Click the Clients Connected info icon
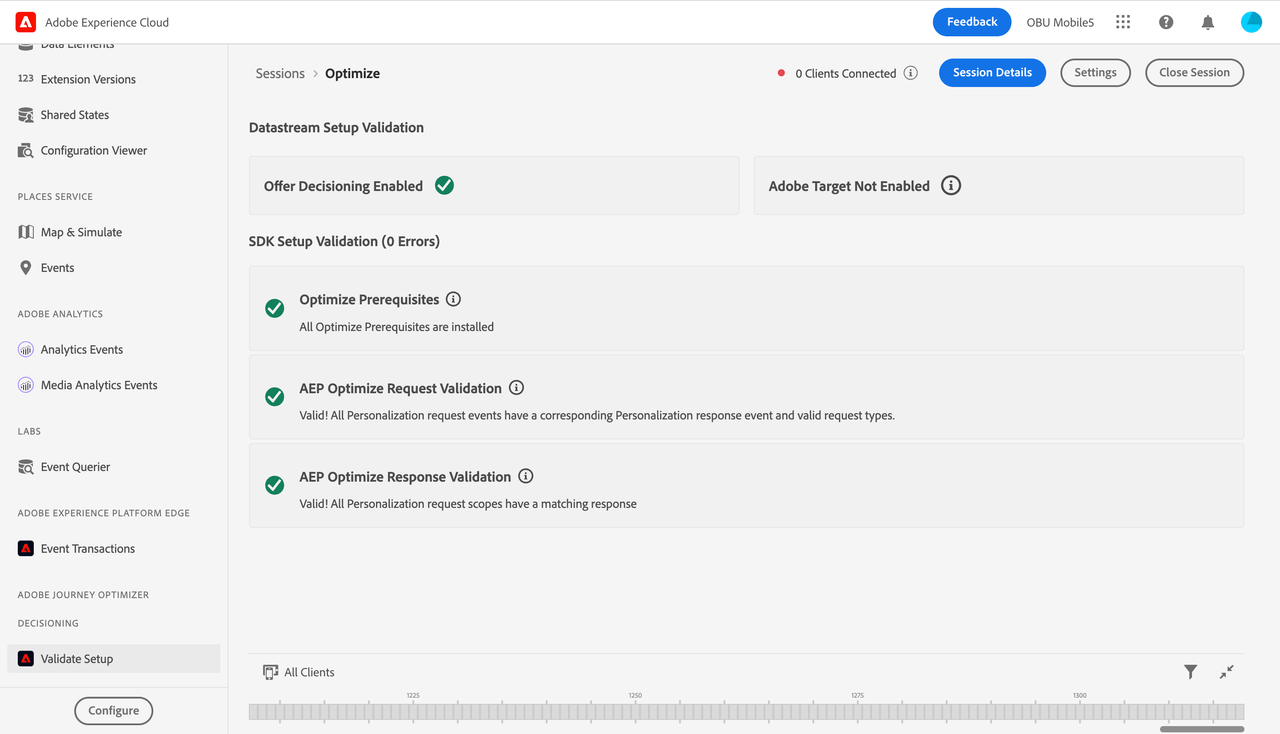This screenshot has width=1280, height=734. tap(910, 73)
